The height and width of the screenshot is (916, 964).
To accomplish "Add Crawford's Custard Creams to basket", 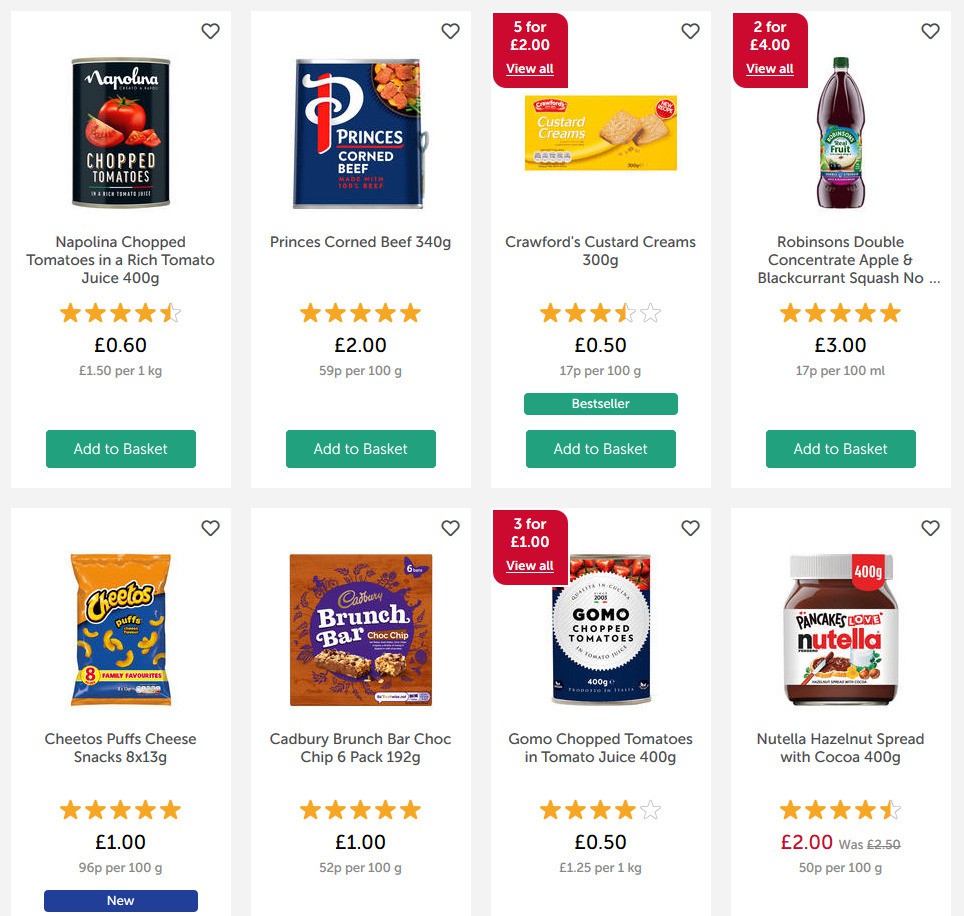I will pyautogui.click(x=600, y=449).
